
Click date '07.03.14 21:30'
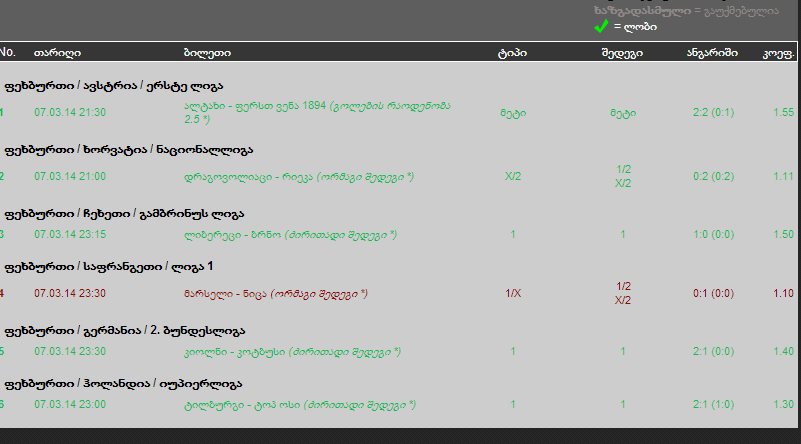tap(70, 112)
